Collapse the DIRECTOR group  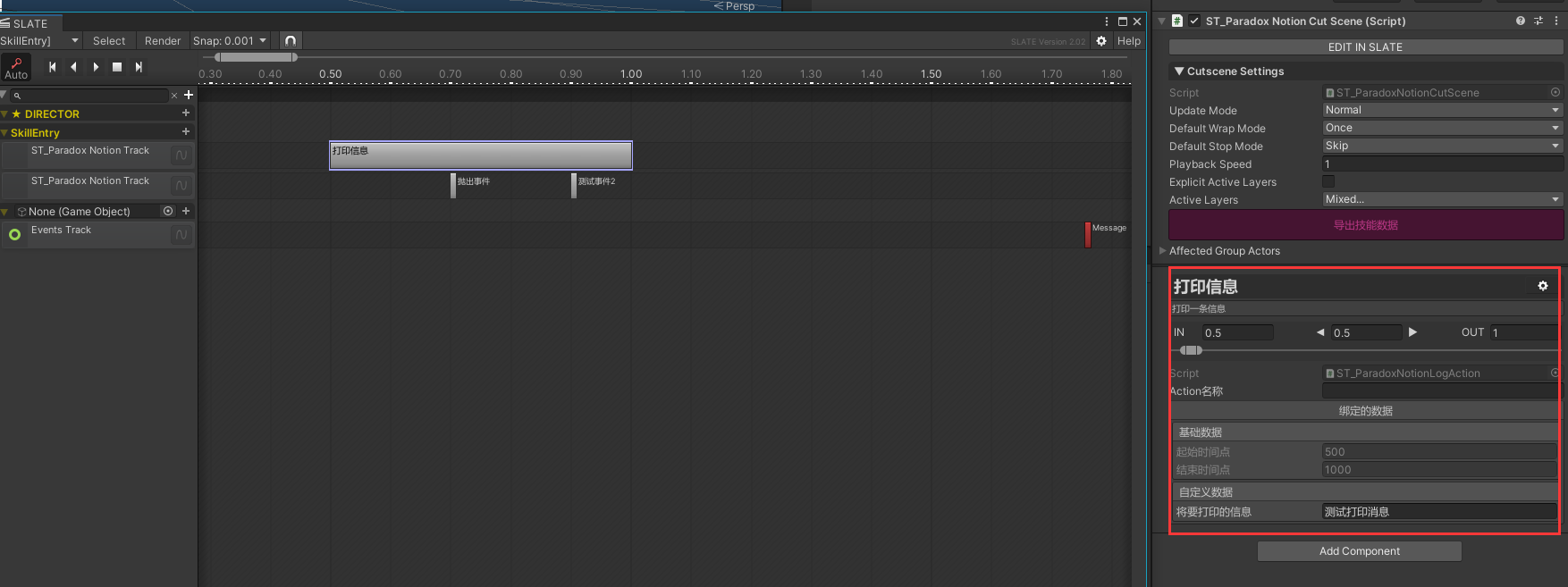tap(4, 113)
